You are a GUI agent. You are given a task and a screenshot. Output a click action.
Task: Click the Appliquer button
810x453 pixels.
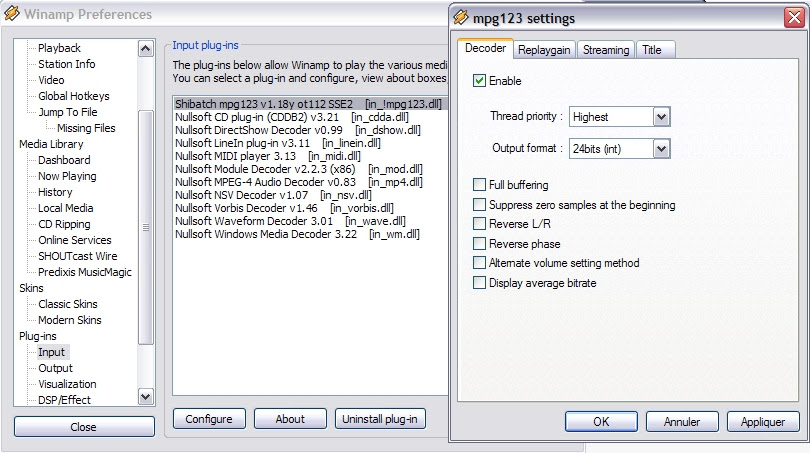tap(763, 421)
